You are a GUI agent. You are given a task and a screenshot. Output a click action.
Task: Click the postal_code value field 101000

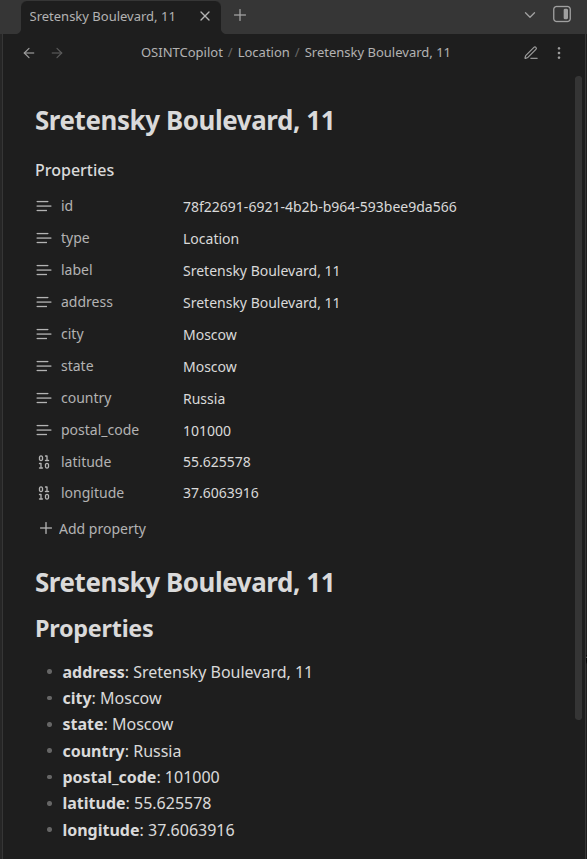point(206,430)
